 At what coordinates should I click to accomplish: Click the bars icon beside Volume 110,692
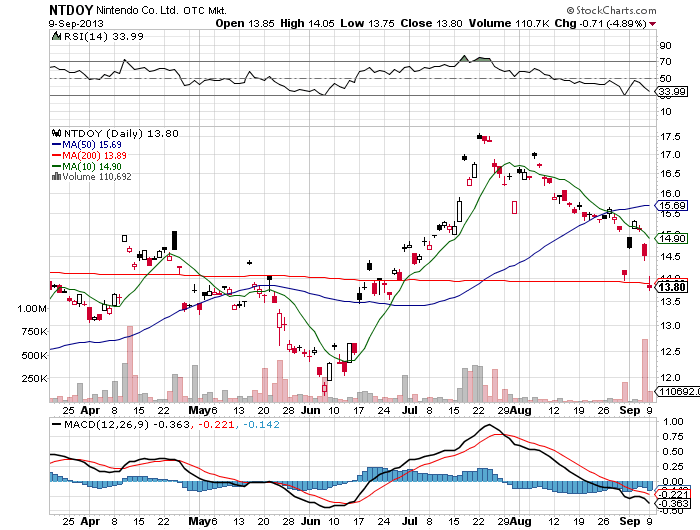point(56,176)
